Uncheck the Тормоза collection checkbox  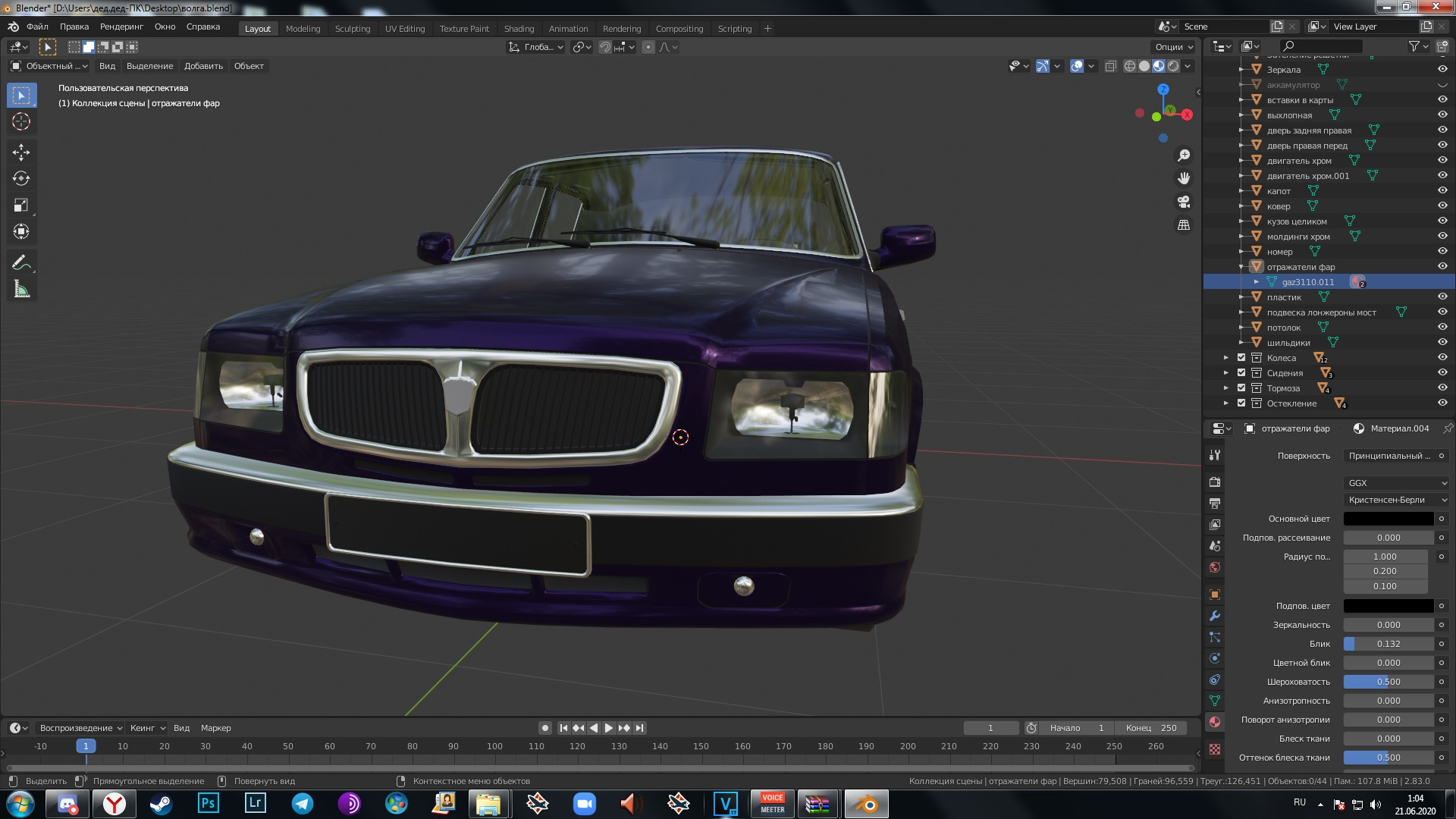(x=1241, y=388)
